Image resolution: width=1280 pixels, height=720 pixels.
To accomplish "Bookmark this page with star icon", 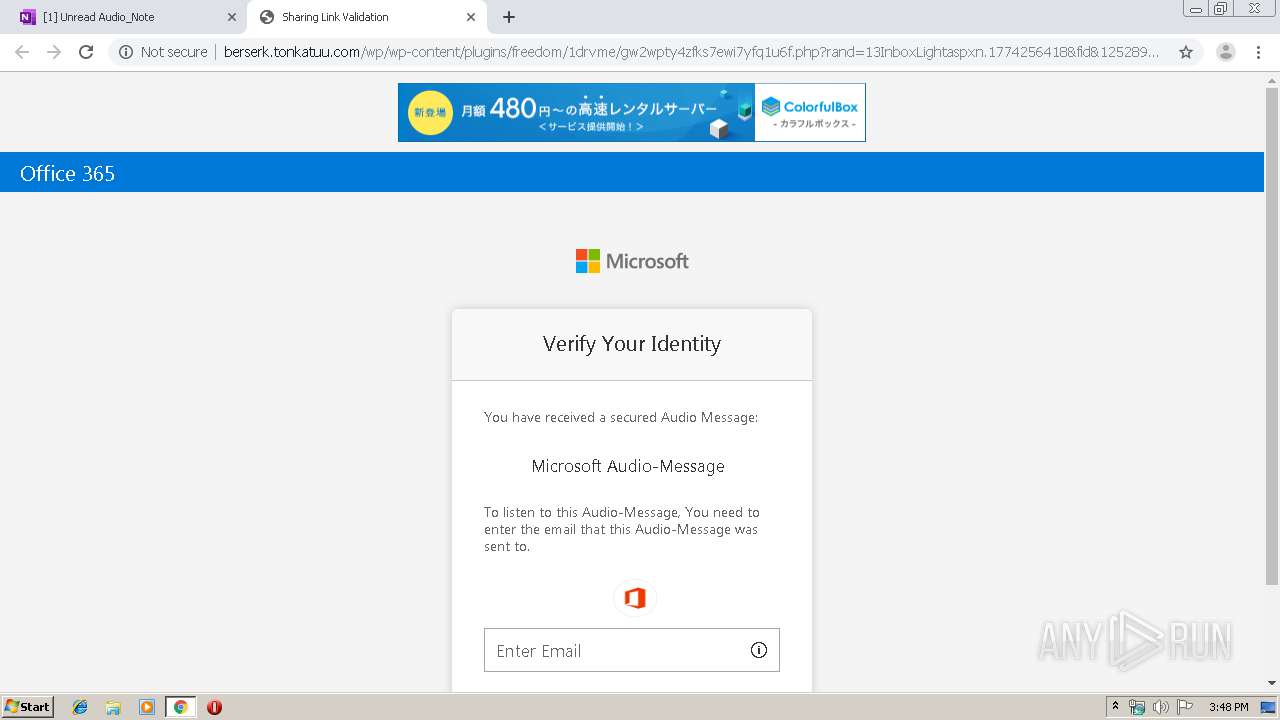I will pos(1186,52).
